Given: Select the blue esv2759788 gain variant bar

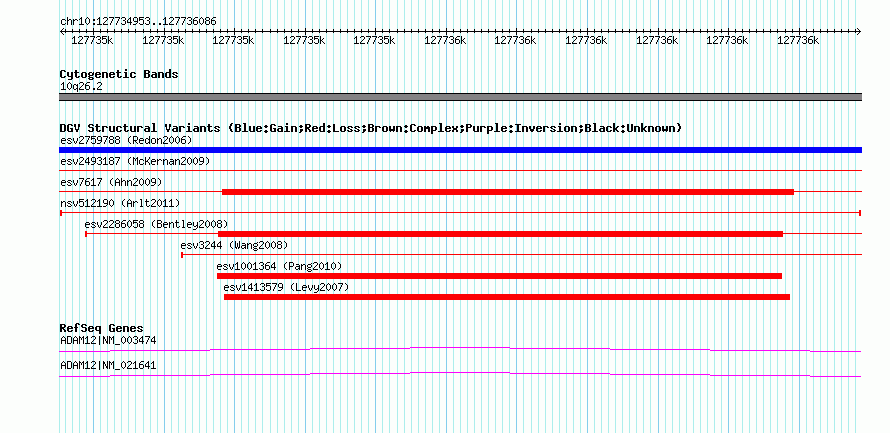Looking at the screenshot, I should coord(460,150).
